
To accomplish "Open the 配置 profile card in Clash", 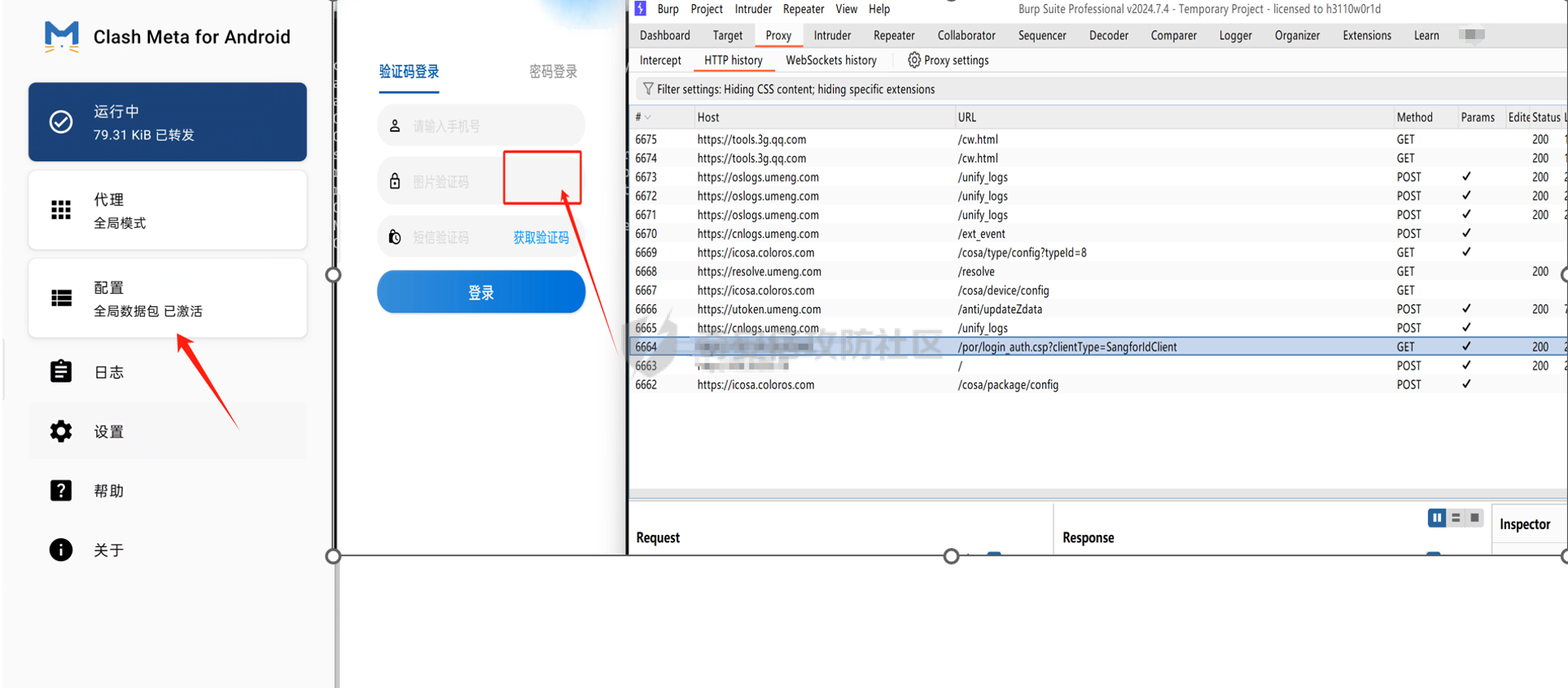I will point(168,298).
